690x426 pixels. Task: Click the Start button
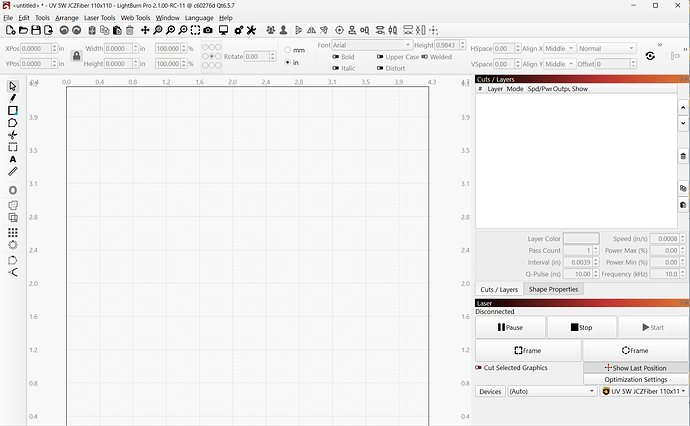653,327
